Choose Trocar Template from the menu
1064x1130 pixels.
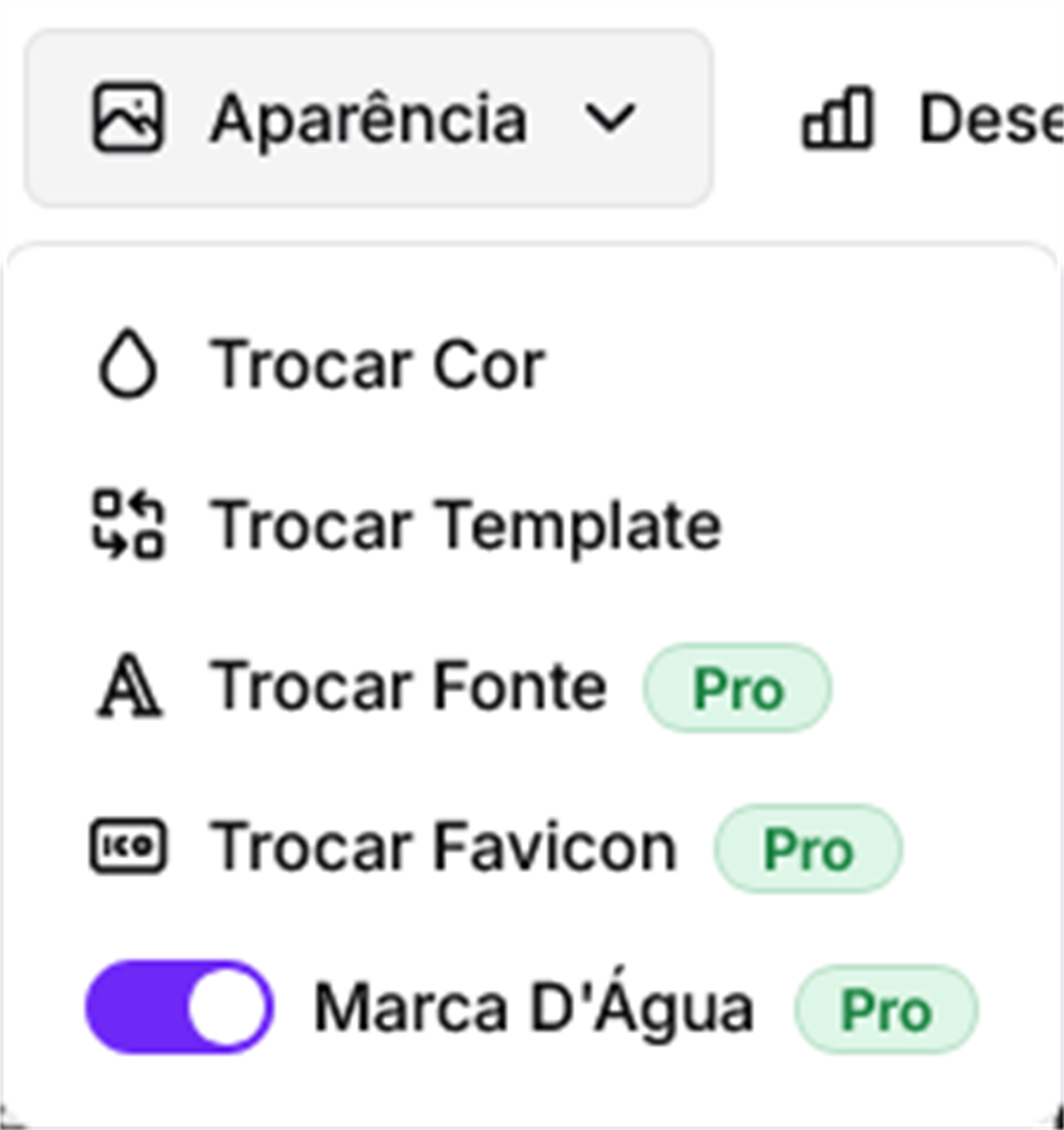coord(465,525)
